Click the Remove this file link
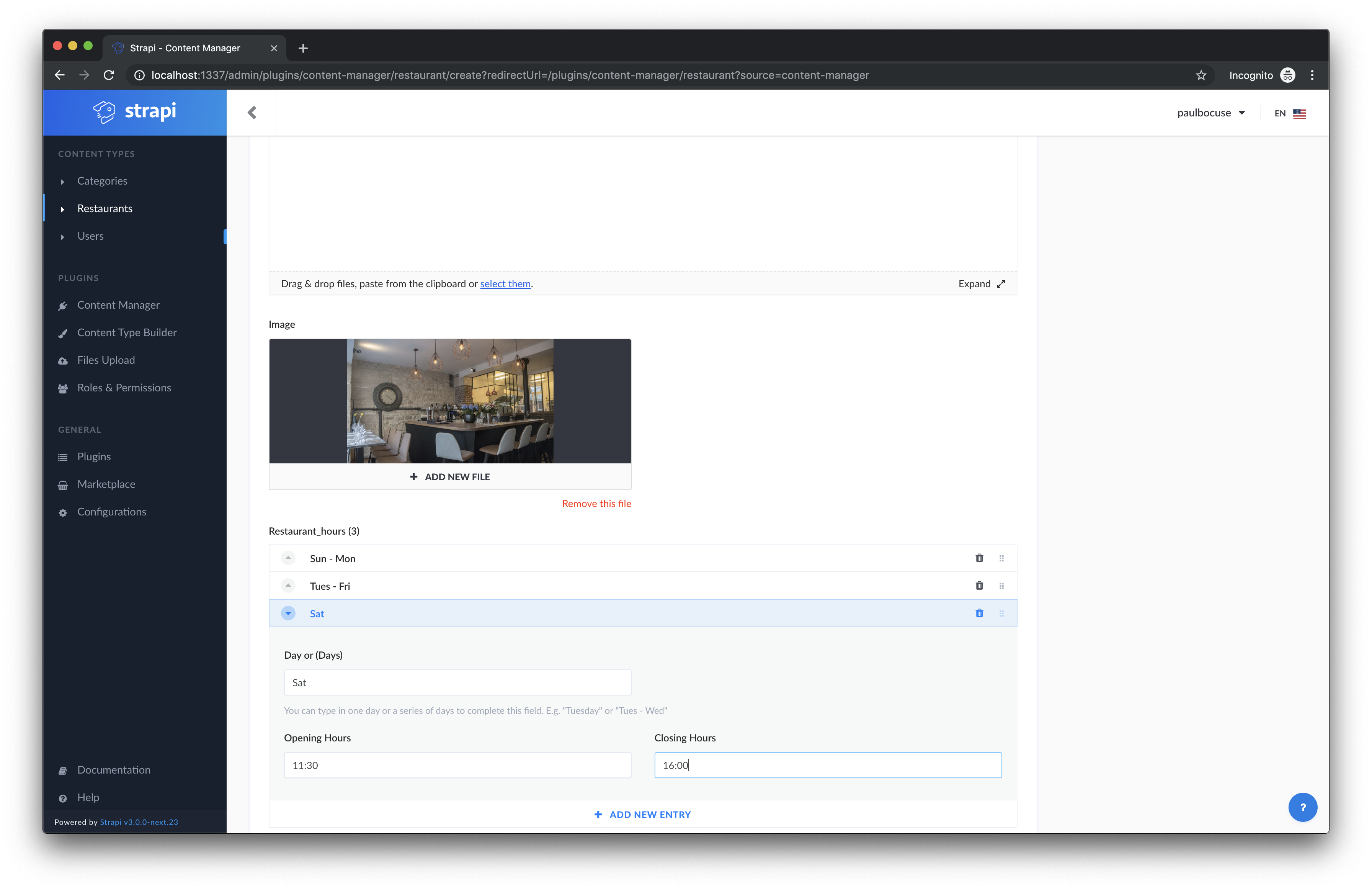 point(596,504)
